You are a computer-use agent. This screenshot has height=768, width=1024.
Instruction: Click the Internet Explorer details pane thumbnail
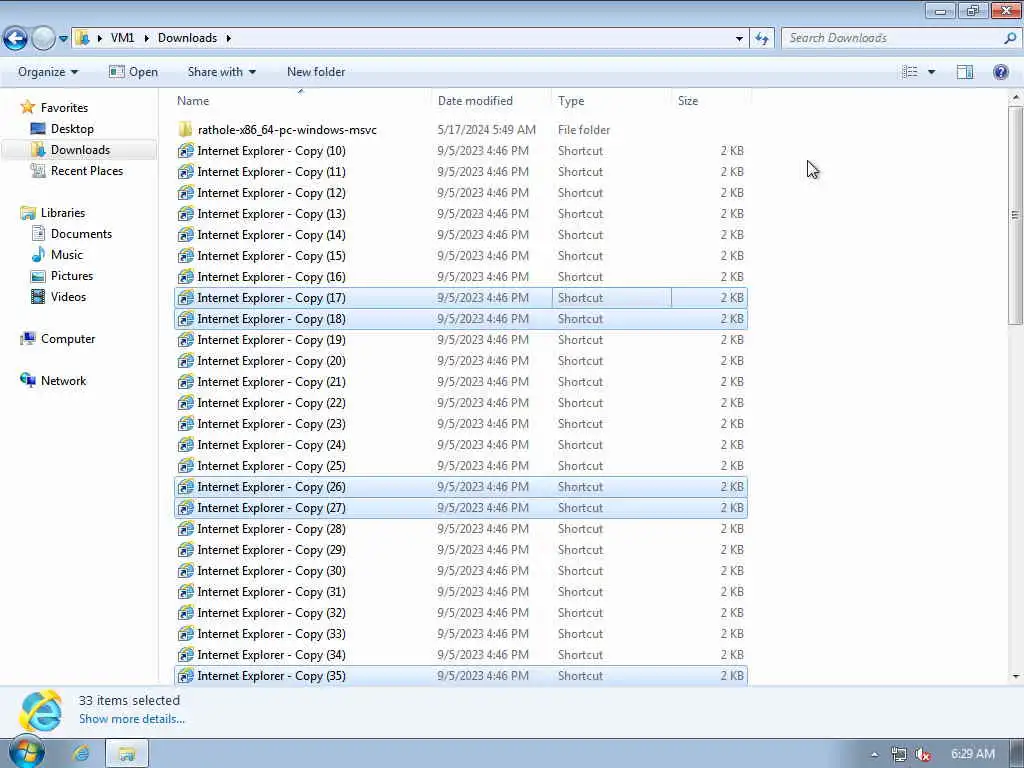[x=40, y=710]
